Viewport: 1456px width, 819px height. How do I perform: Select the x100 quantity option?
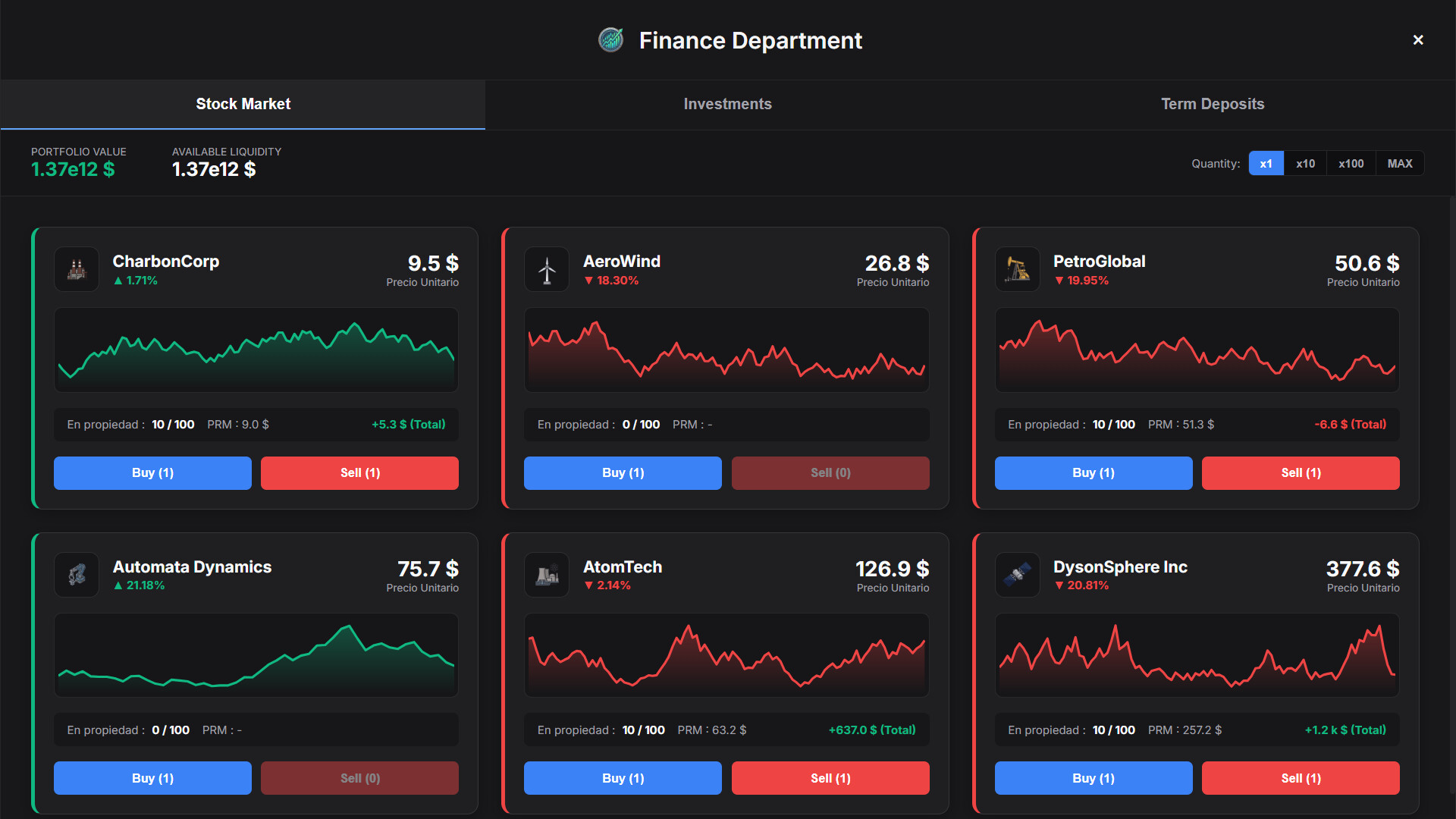1351,164
